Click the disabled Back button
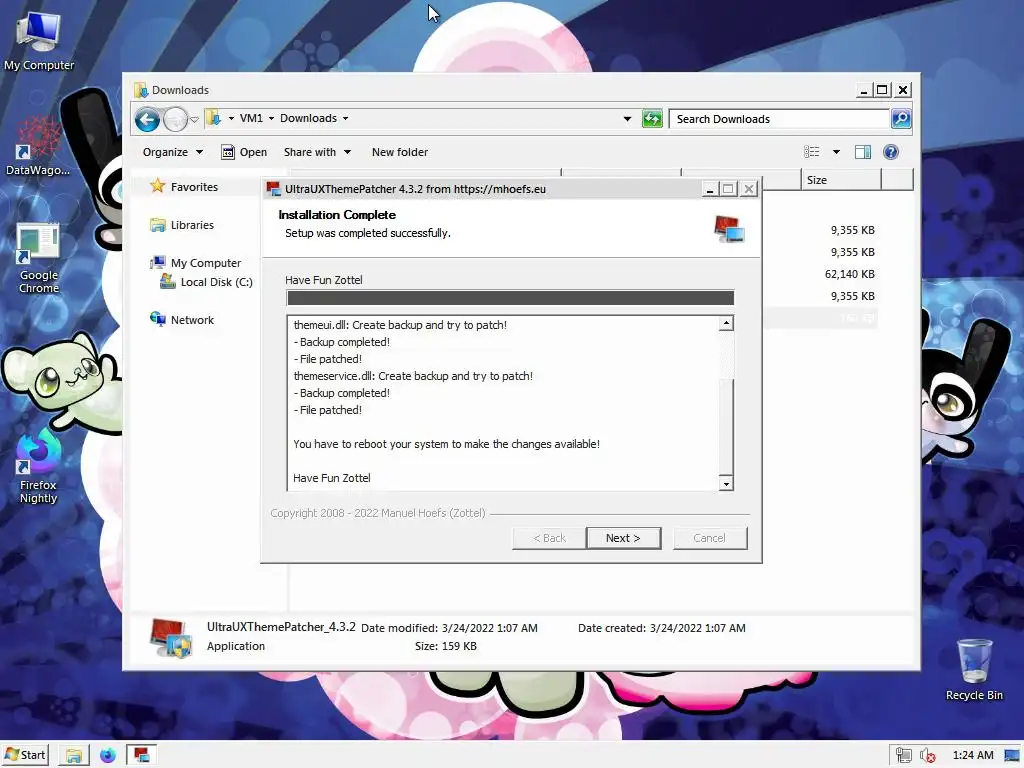This screenshot has width=1024, height=768. pyautogui.click(x=549, y=538)
